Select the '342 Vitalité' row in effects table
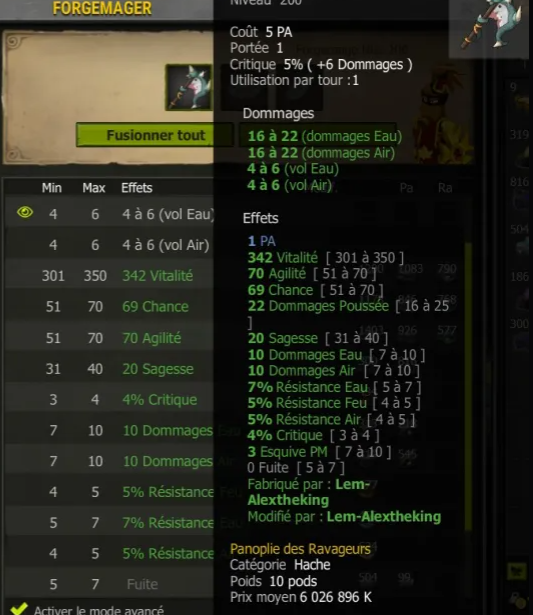The width and height of the screenshot is (533, 615). (x=109, y=276)
